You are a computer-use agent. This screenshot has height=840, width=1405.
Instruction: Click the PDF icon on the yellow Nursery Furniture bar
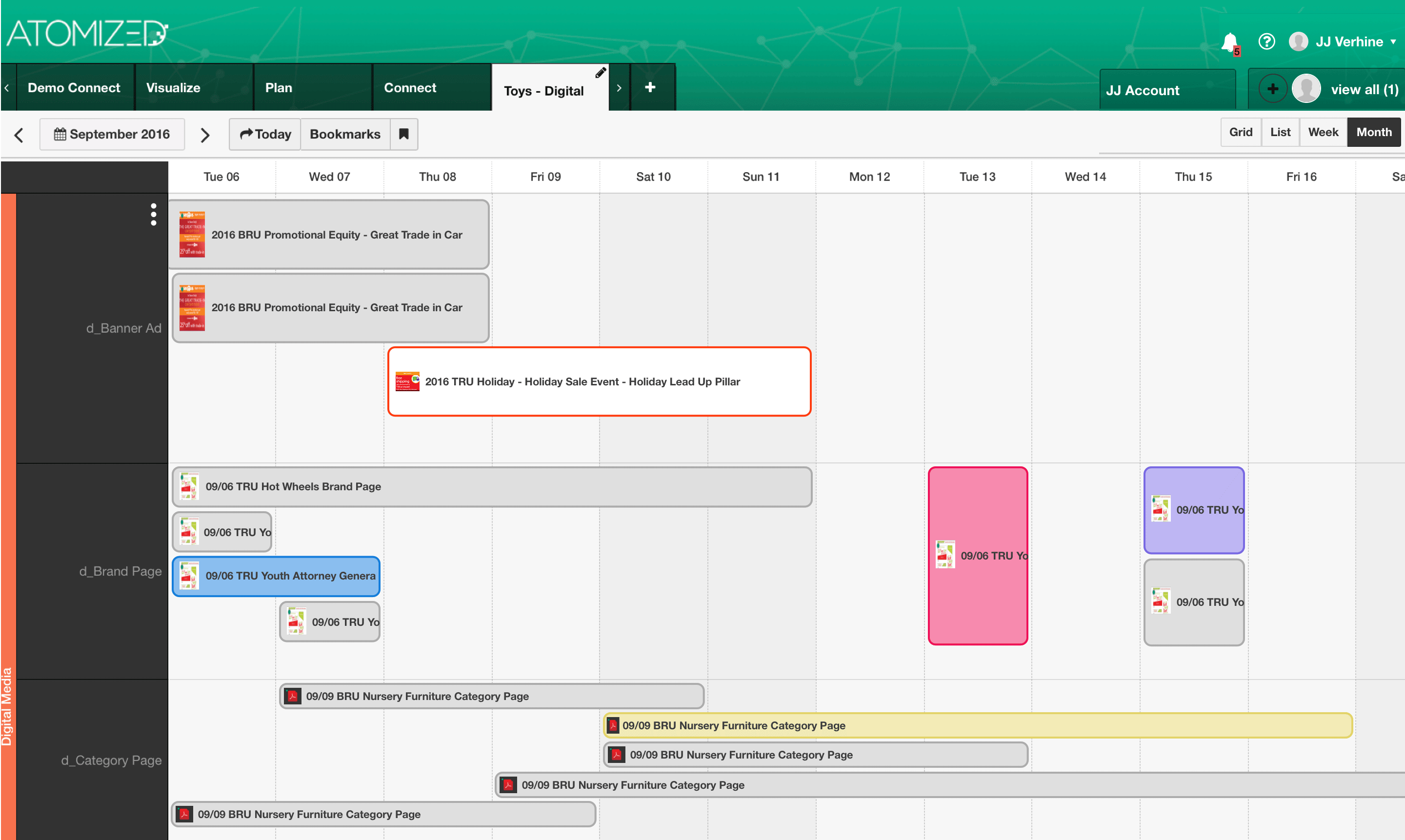pyautogui.click(x=613, y=725)
